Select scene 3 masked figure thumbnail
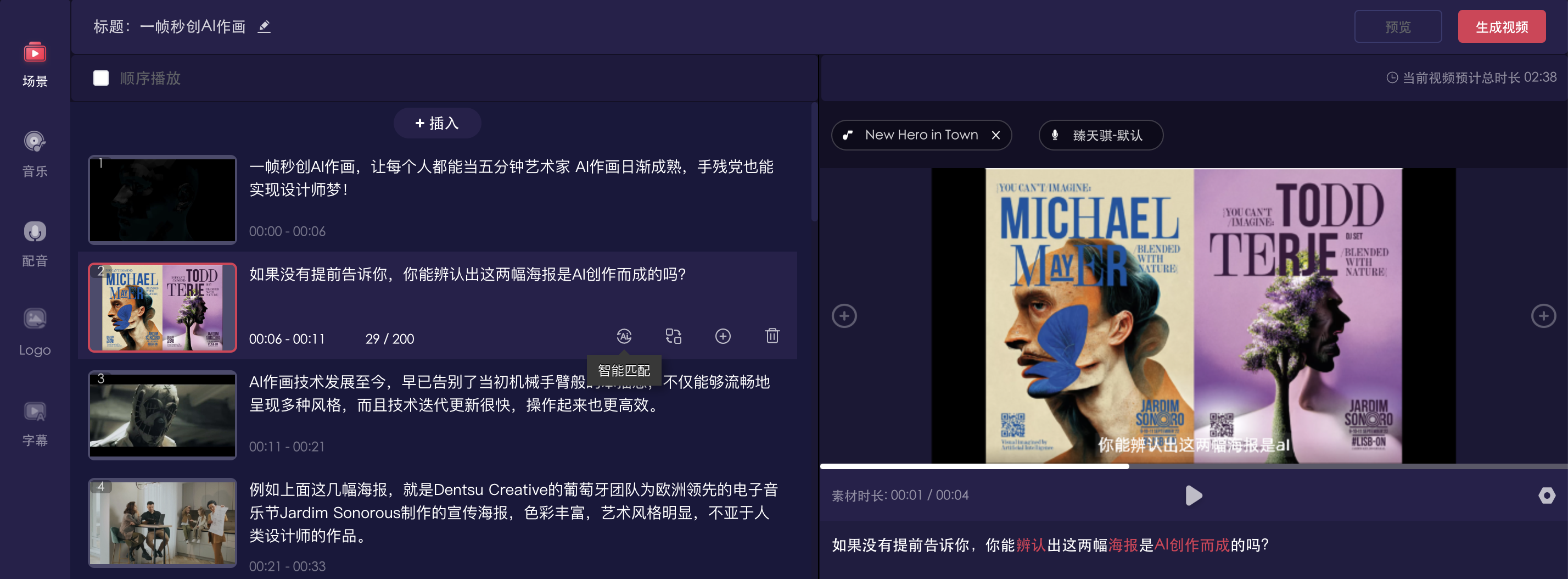This screenshot has width=1568, height=579. pos(163,415)
